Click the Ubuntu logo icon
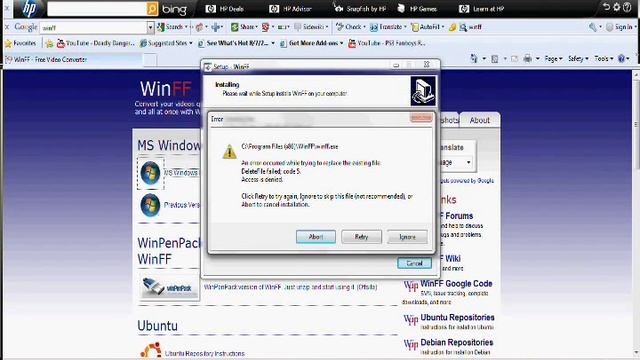The width and height of the screenshot is (640, 360). (x=151, y=351)
